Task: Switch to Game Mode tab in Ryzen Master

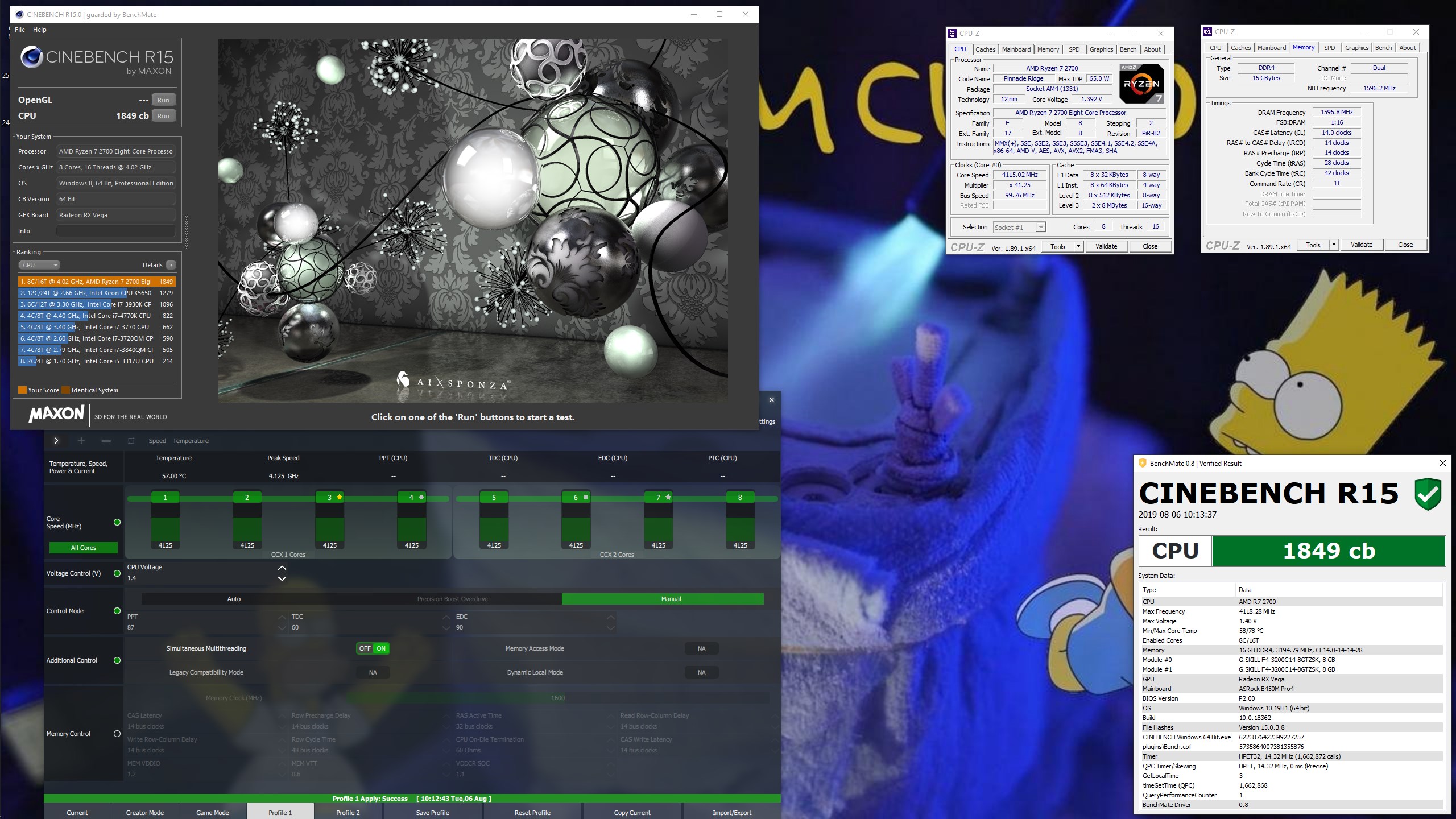Action: (213, 812)
